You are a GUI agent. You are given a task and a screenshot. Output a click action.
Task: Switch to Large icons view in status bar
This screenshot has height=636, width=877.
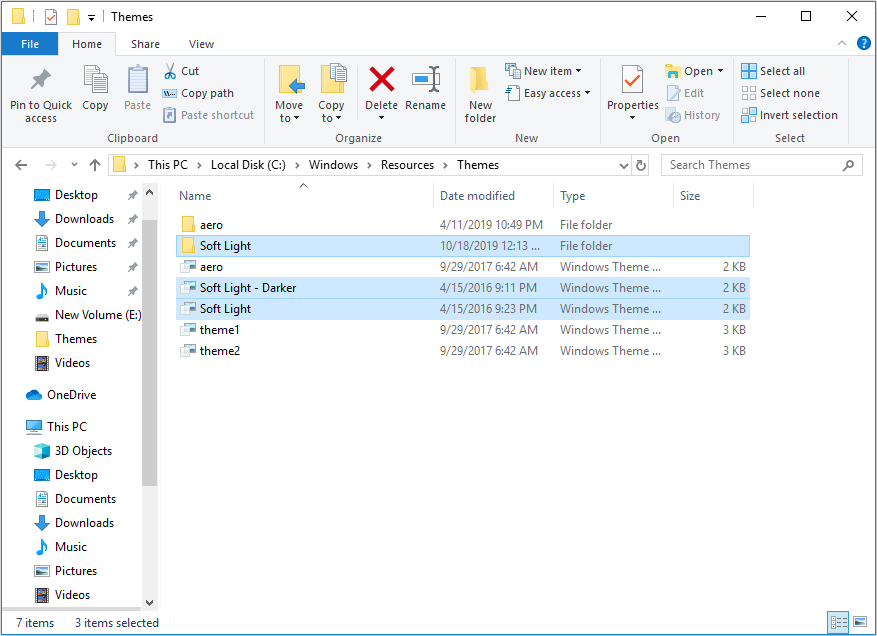(860, 622)
